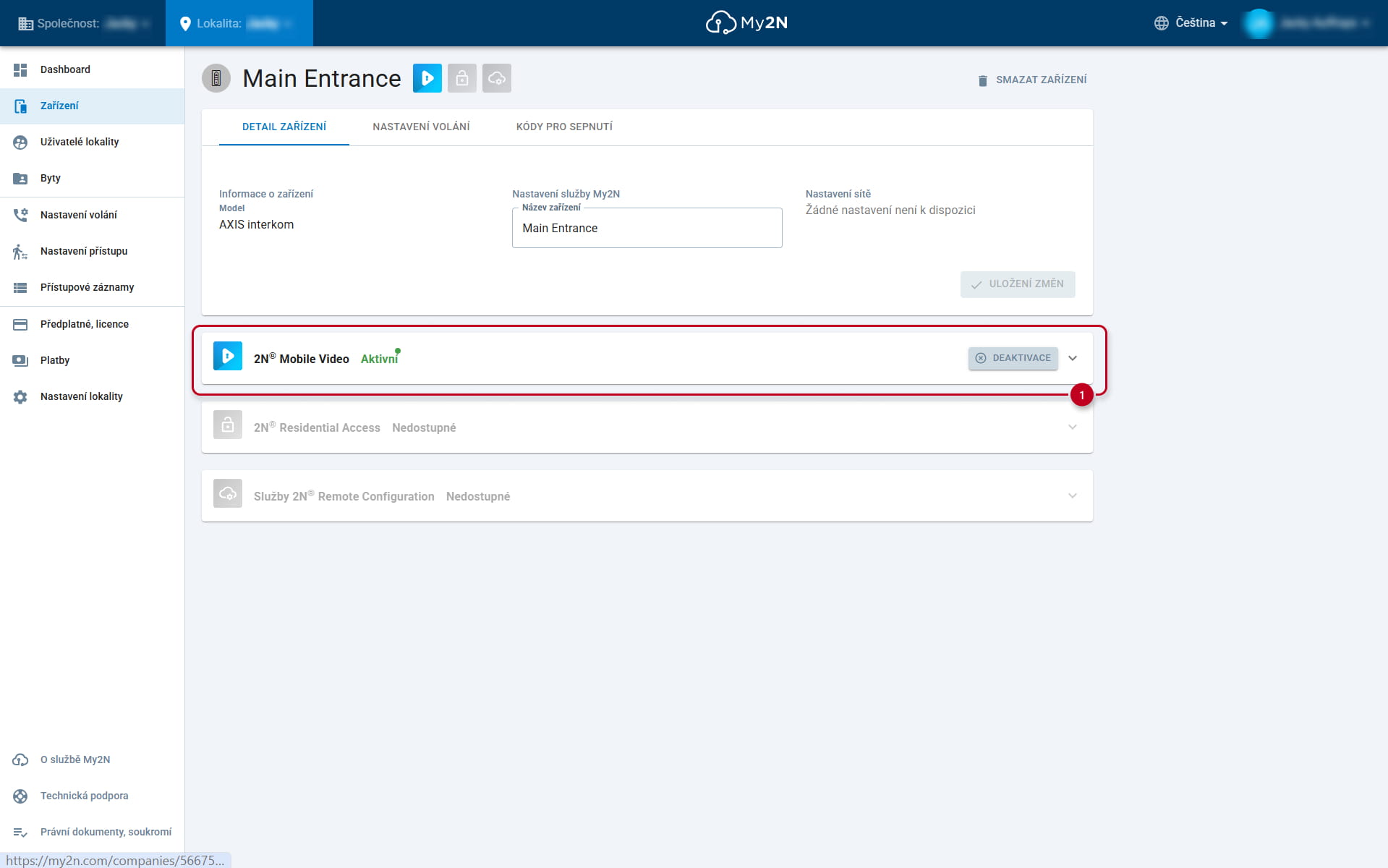Click the blue Mobile Video icon beside device title
This screenshot has height=868, width=1388.
point(427,78)
